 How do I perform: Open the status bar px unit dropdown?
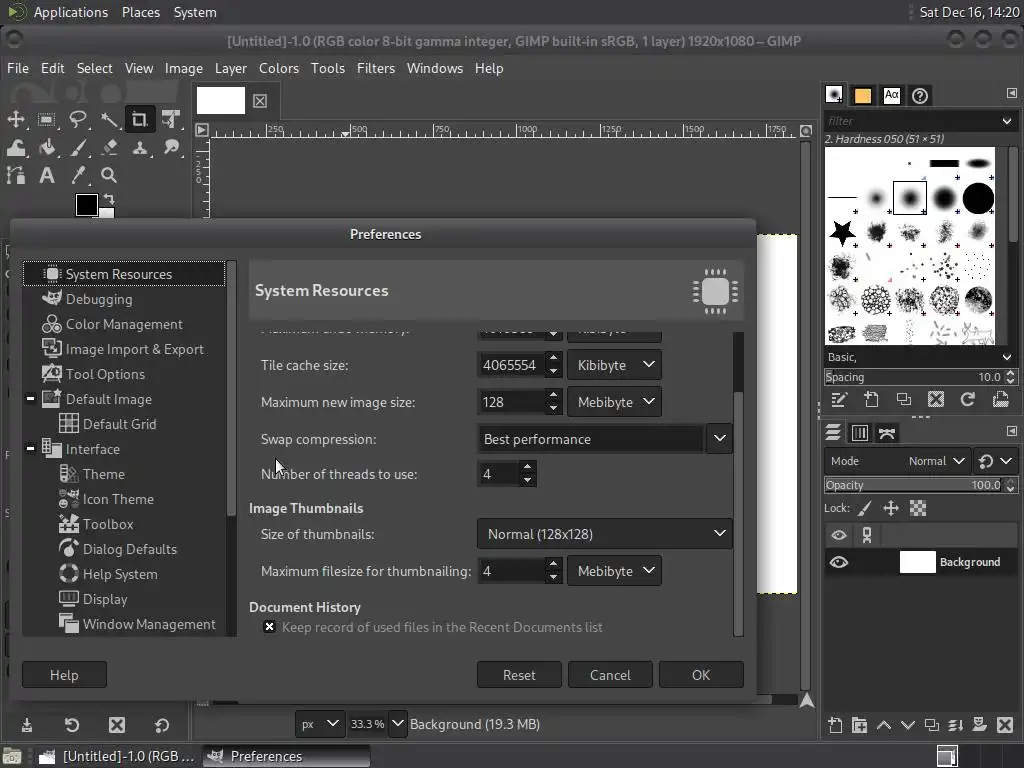tap(319, 724)
